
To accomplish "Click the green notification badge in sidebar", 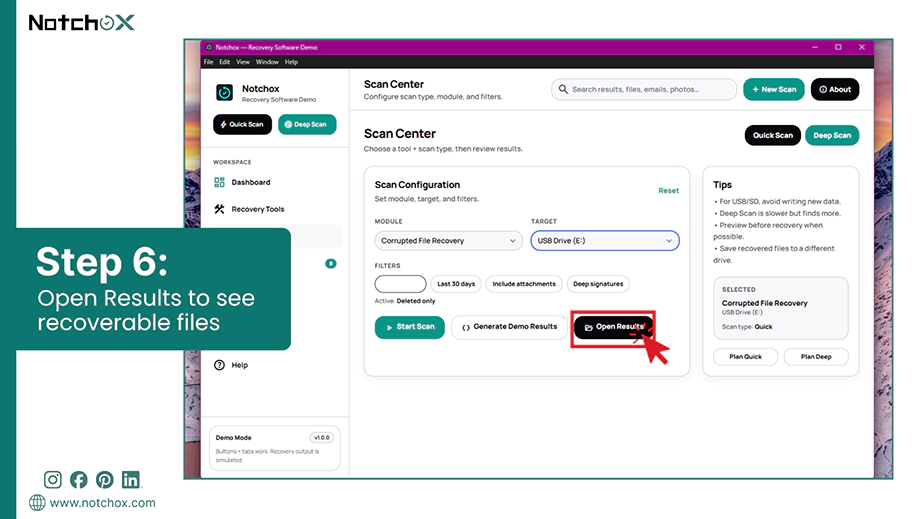I will click(331, 263).
